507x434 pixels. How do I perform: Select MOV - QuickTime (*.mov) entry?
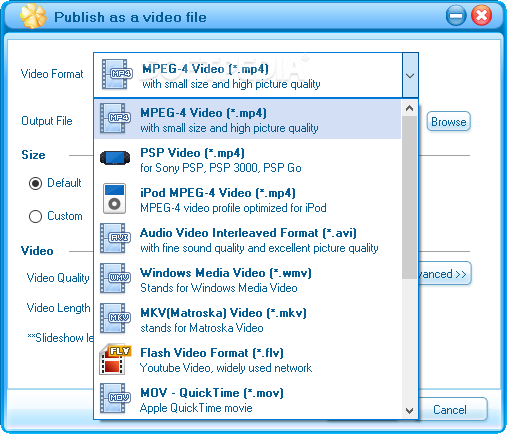click(x=247, y=399)
